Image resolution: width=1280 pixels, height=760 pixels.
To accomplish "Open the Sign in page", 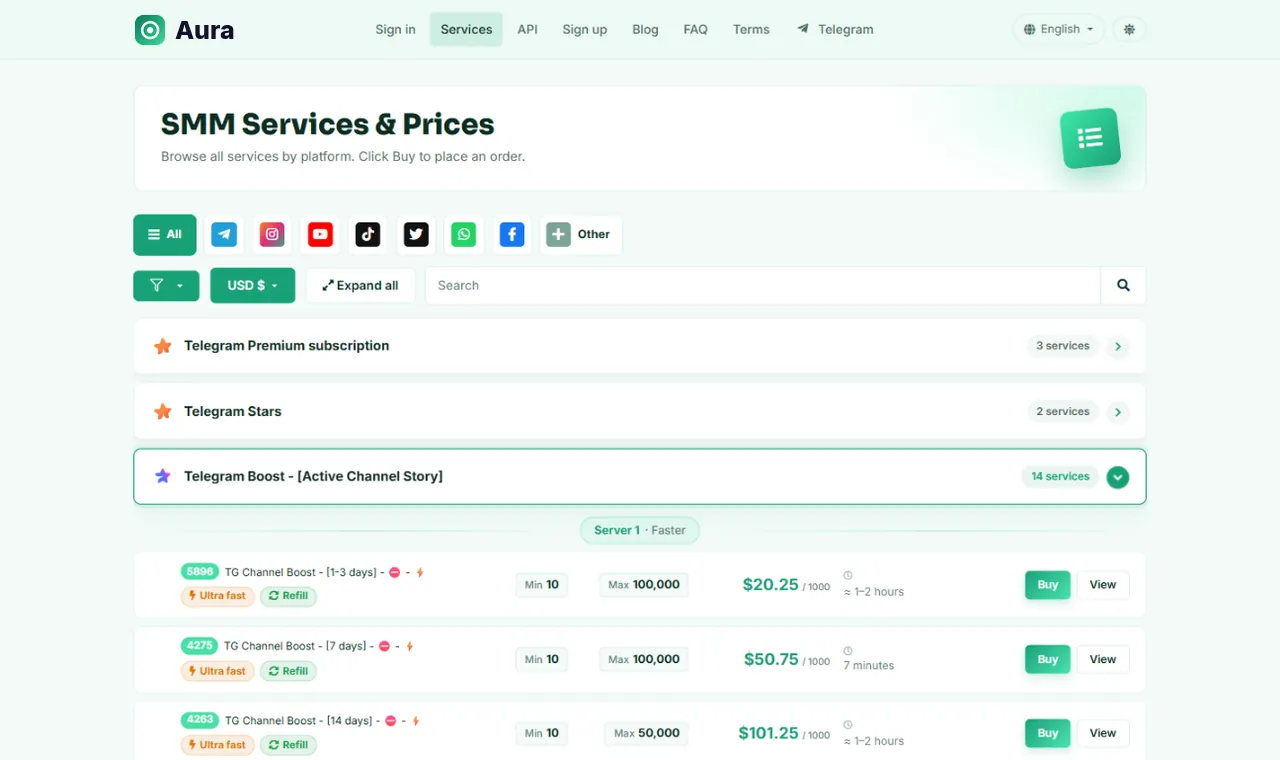I will 395,29.
